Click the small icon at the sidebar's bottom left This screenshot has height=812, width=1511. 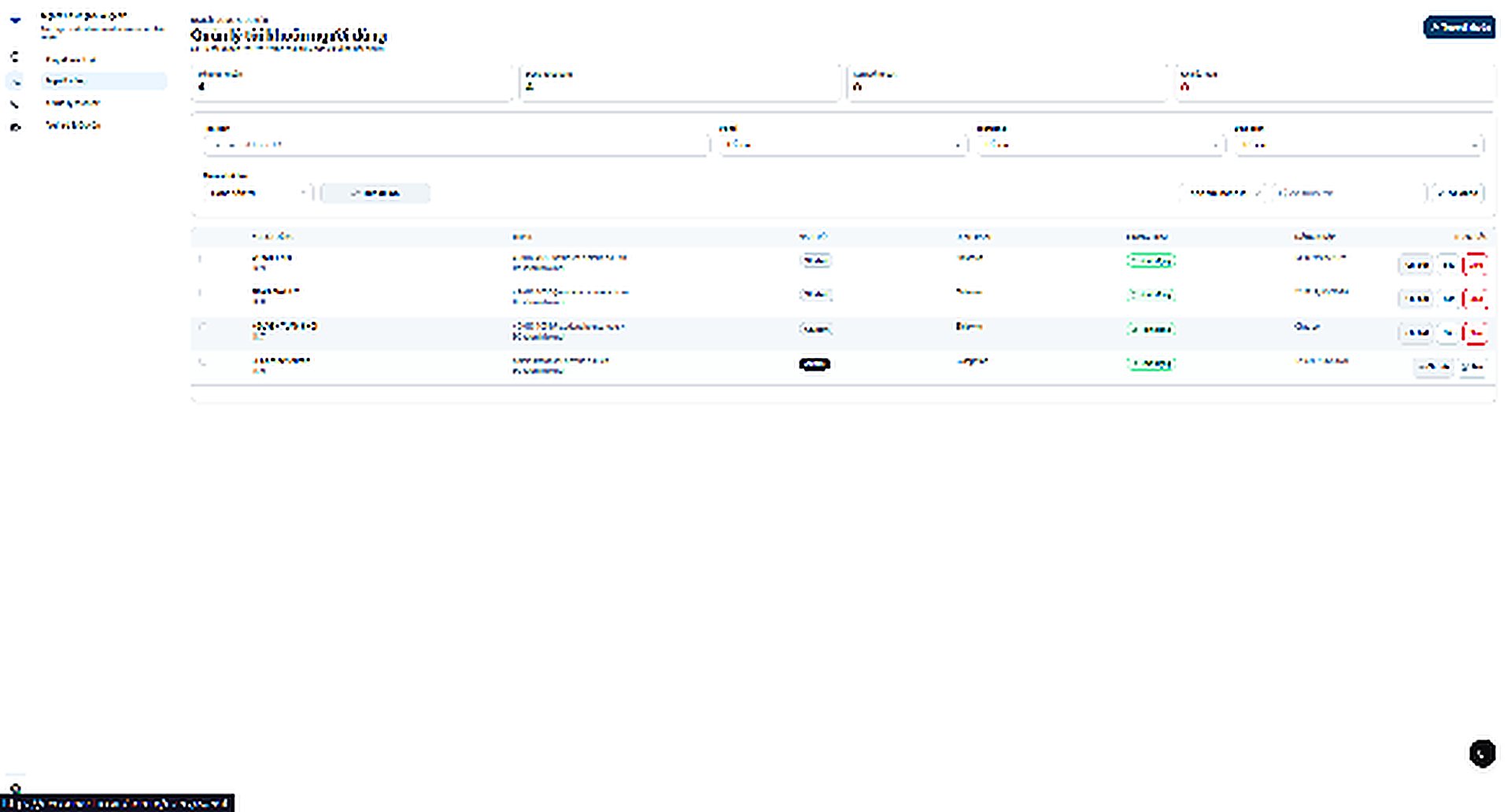(15, 787)
